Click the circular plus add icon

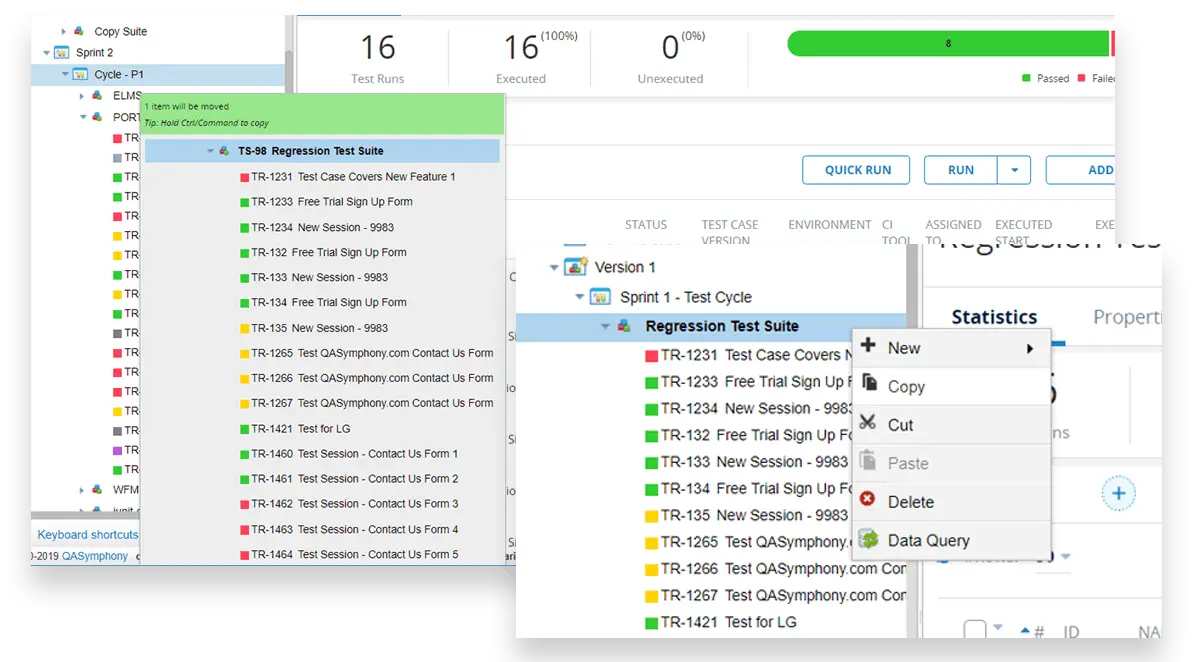click(1118, 493)
